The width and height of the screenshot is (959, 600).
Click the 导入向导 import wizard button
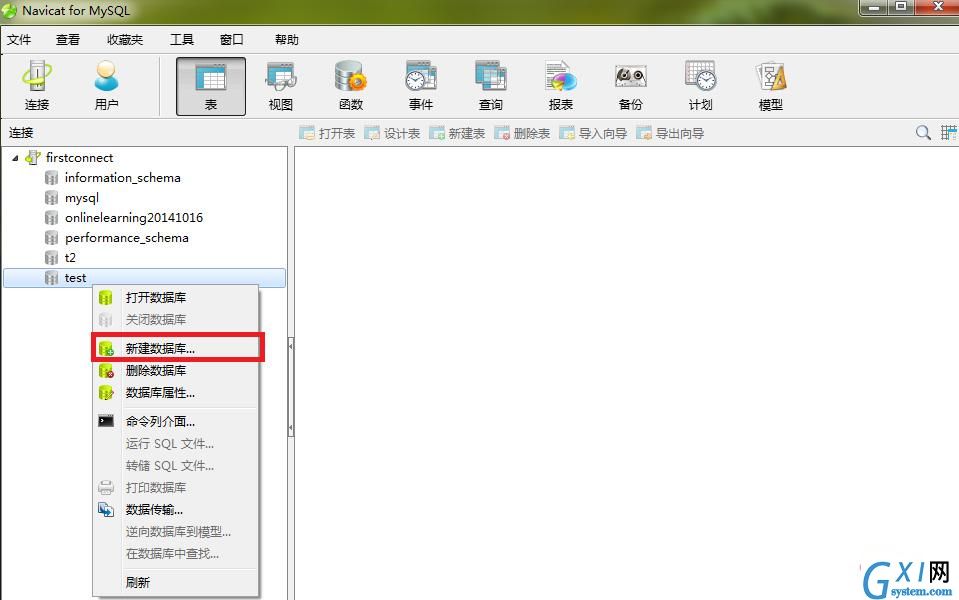(x=593, y=133)
